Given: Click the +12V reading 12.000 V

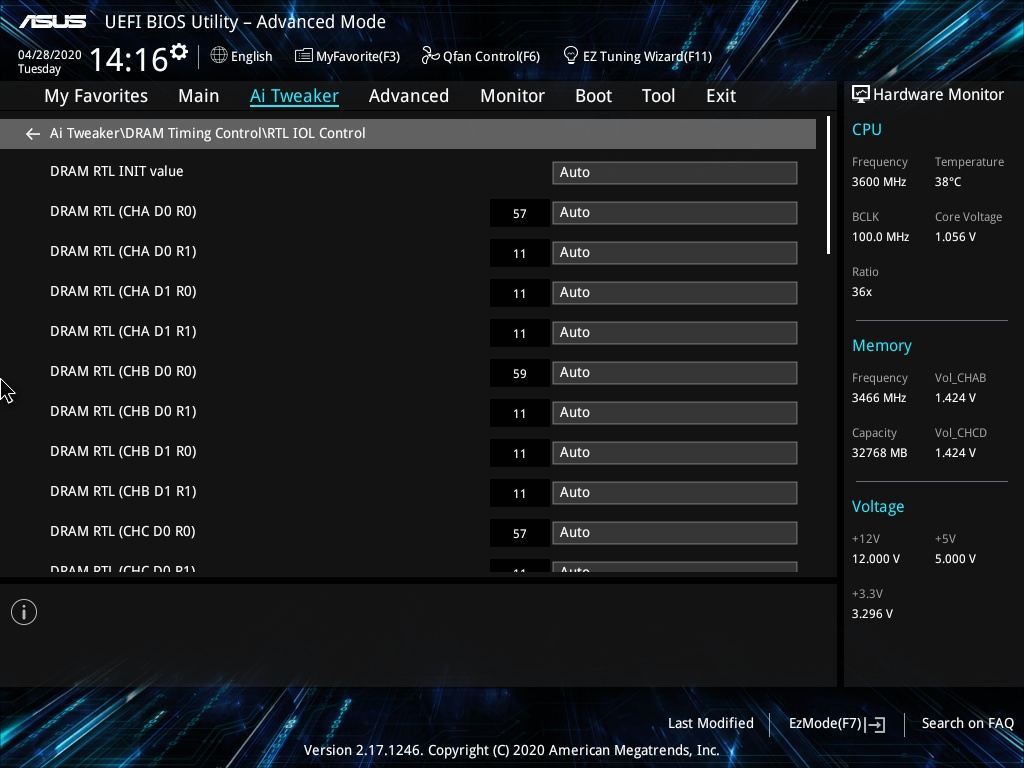Looking at the screenshot, I should 876,559.
